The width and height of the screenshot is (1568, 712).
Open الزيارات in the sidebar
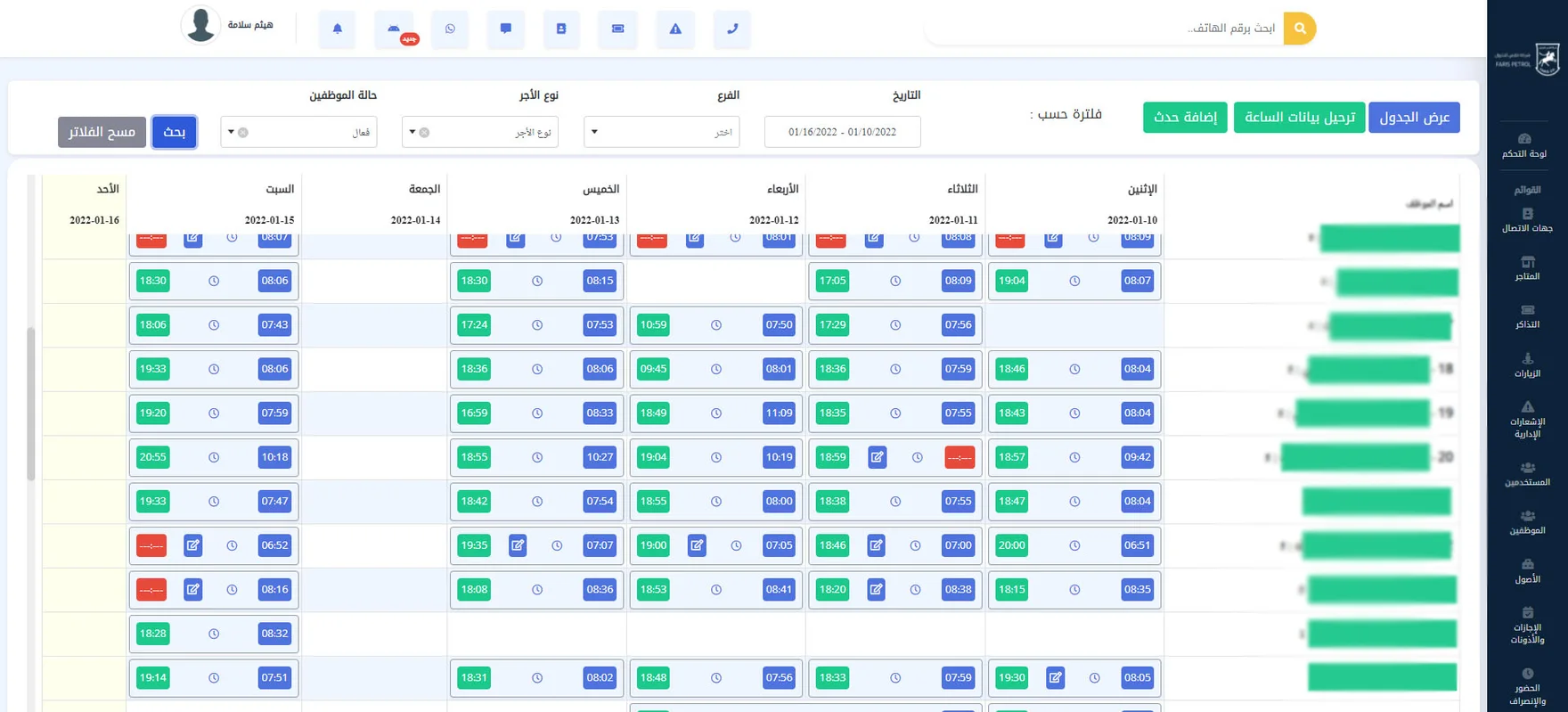pyautogui.click(x=1527, y=366)
